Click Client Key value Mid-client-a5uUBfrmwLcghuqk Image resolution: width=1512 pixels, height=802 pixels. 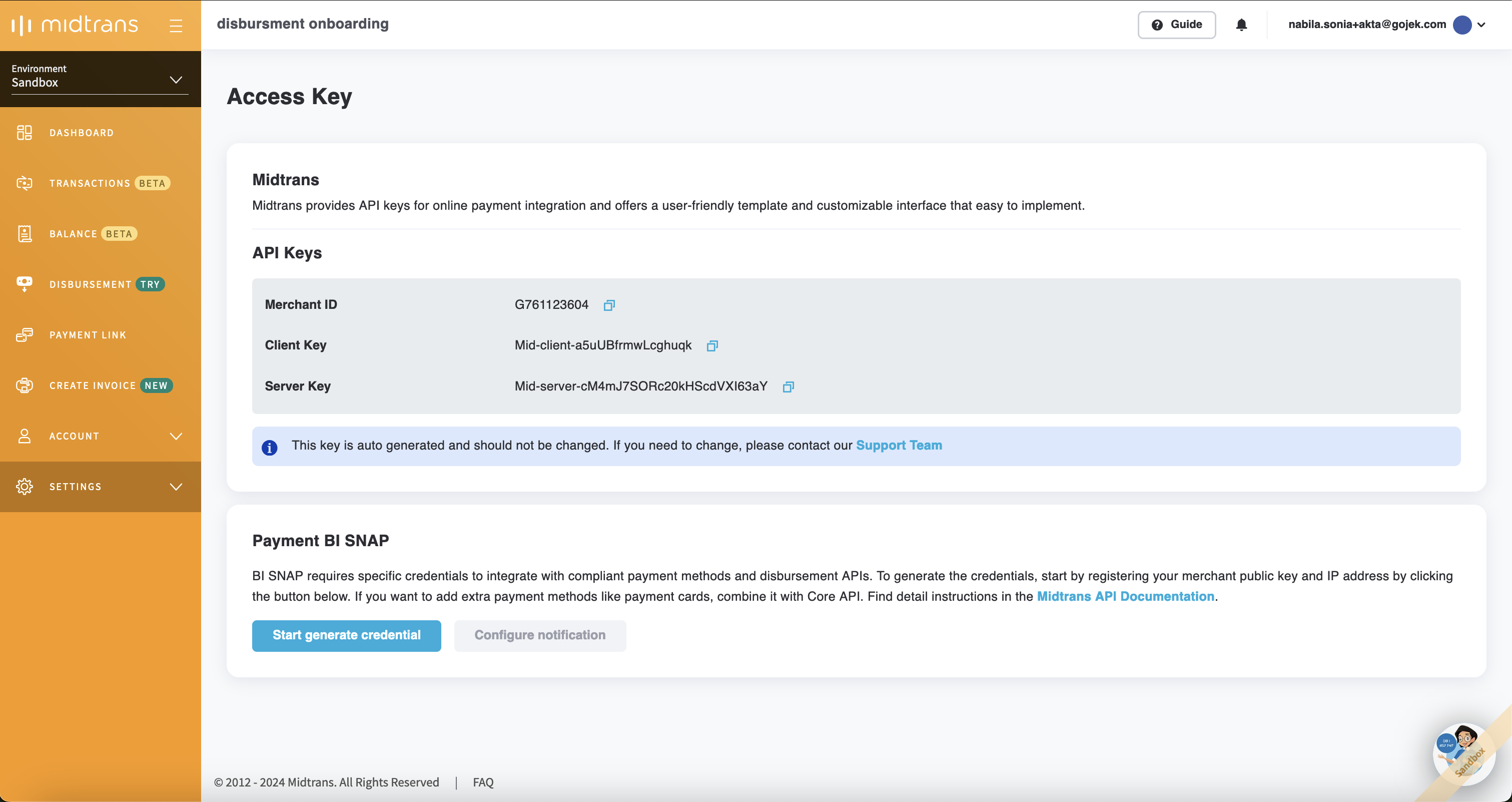click(603, 345)
